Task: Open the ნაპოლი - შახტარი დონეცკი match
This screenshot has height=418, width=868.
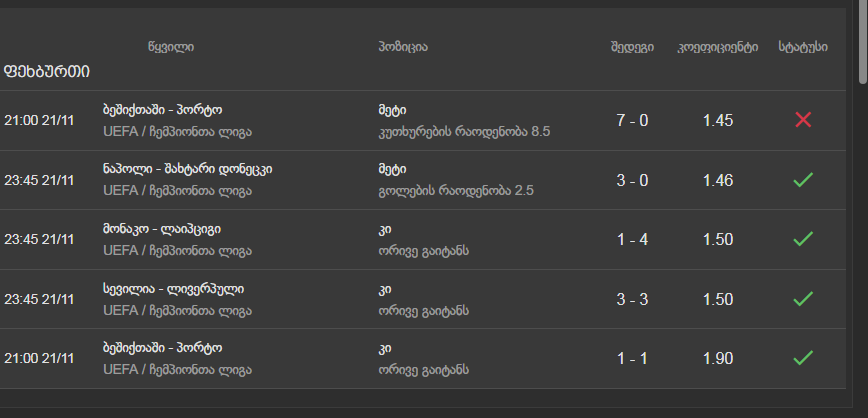Action: 187,169
